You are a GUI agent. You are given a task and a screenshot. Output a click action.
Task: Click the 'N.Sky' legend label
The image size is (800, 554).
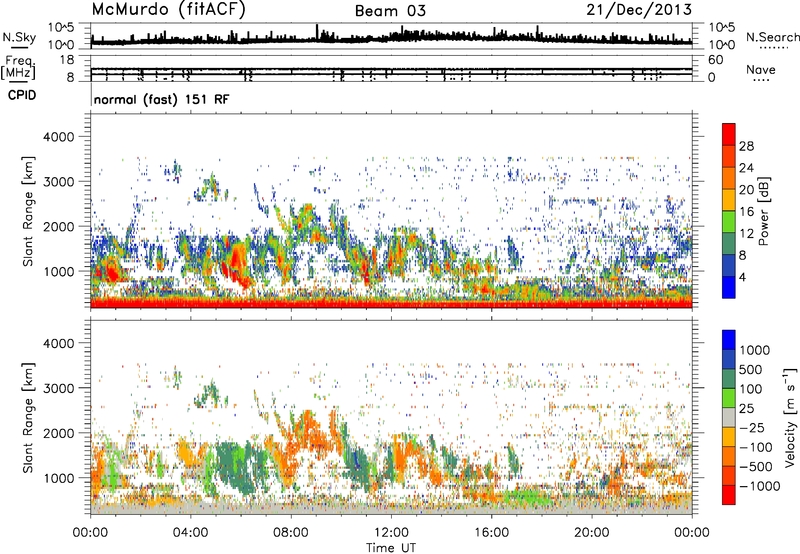tap(19, 38)
